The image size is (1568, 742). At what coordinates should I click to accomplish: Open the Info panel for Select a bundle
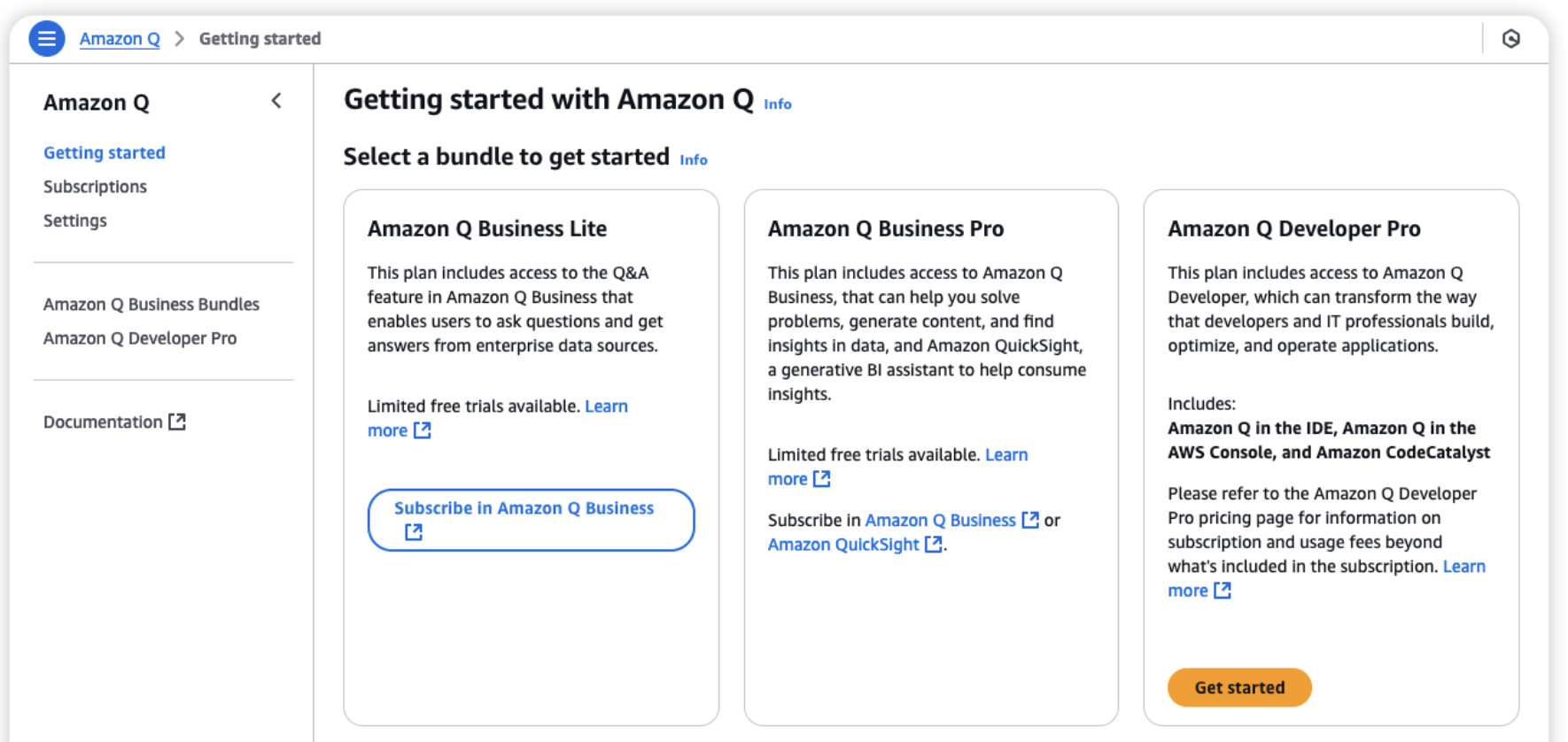[693, 159]
